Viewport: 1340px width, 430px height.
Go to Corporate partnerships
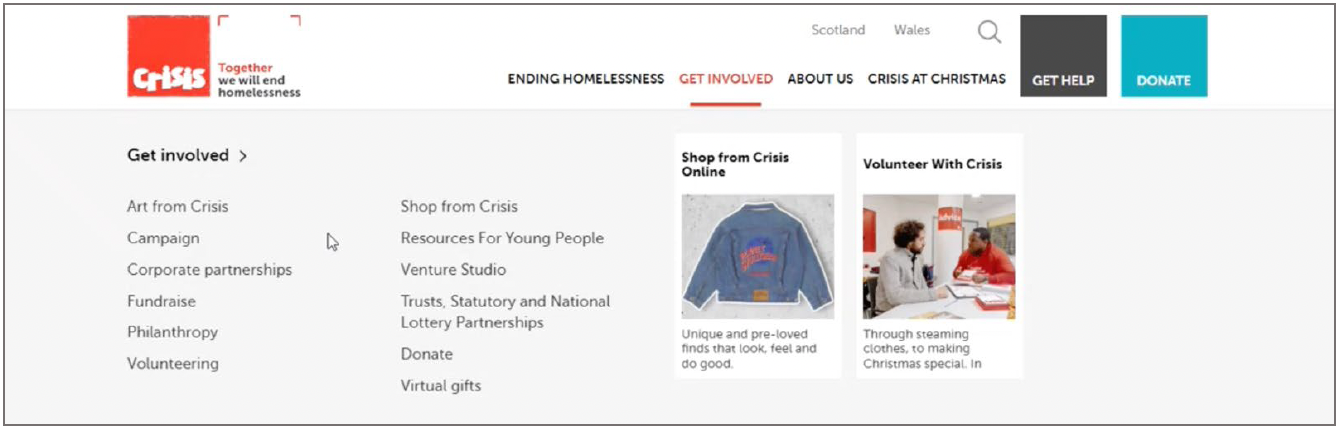tap(209, 270)
